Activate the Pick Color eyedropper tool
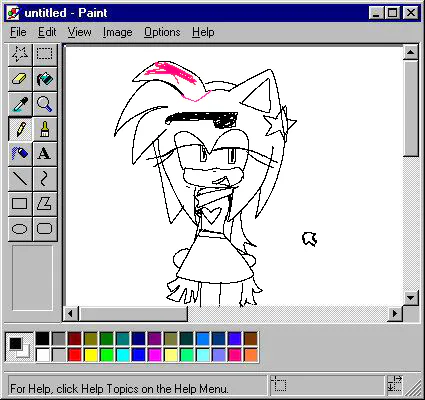 pyautogui.click(x=20, y=104)
